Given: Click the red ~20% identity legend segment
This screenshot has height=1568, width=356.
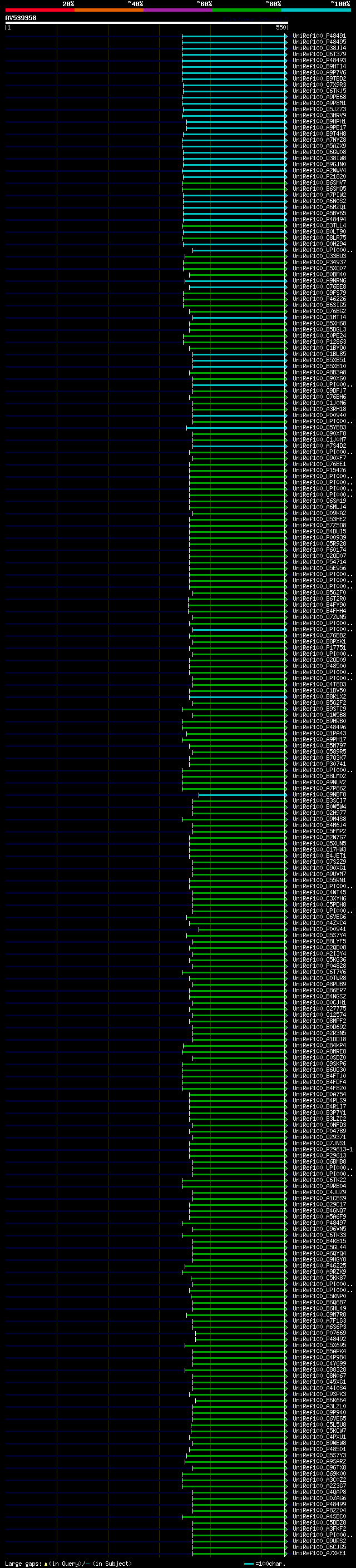Looking at the screenshot, I should (x=39, y=11).
